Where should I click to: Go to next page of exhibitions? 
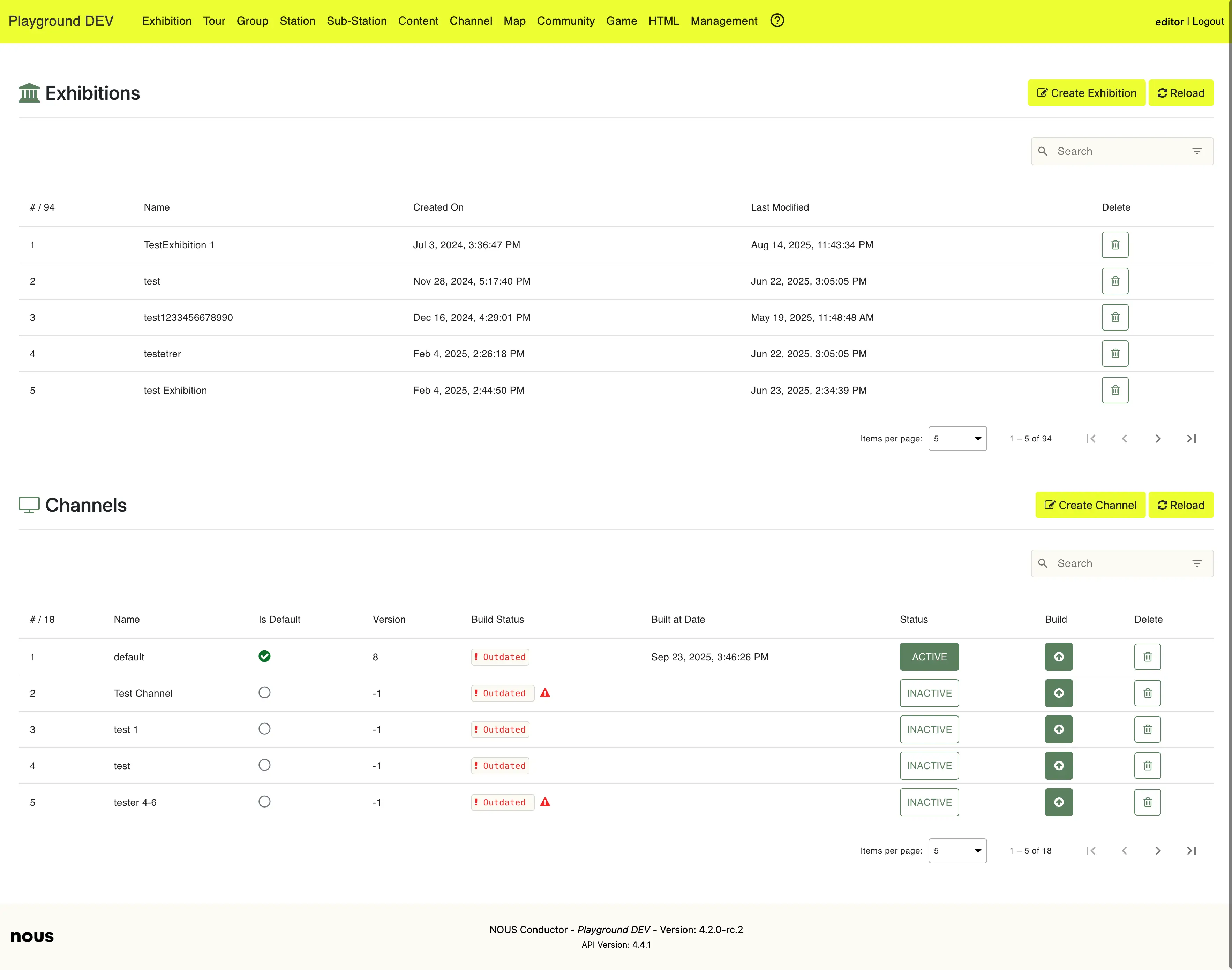tap(1158, 439)
